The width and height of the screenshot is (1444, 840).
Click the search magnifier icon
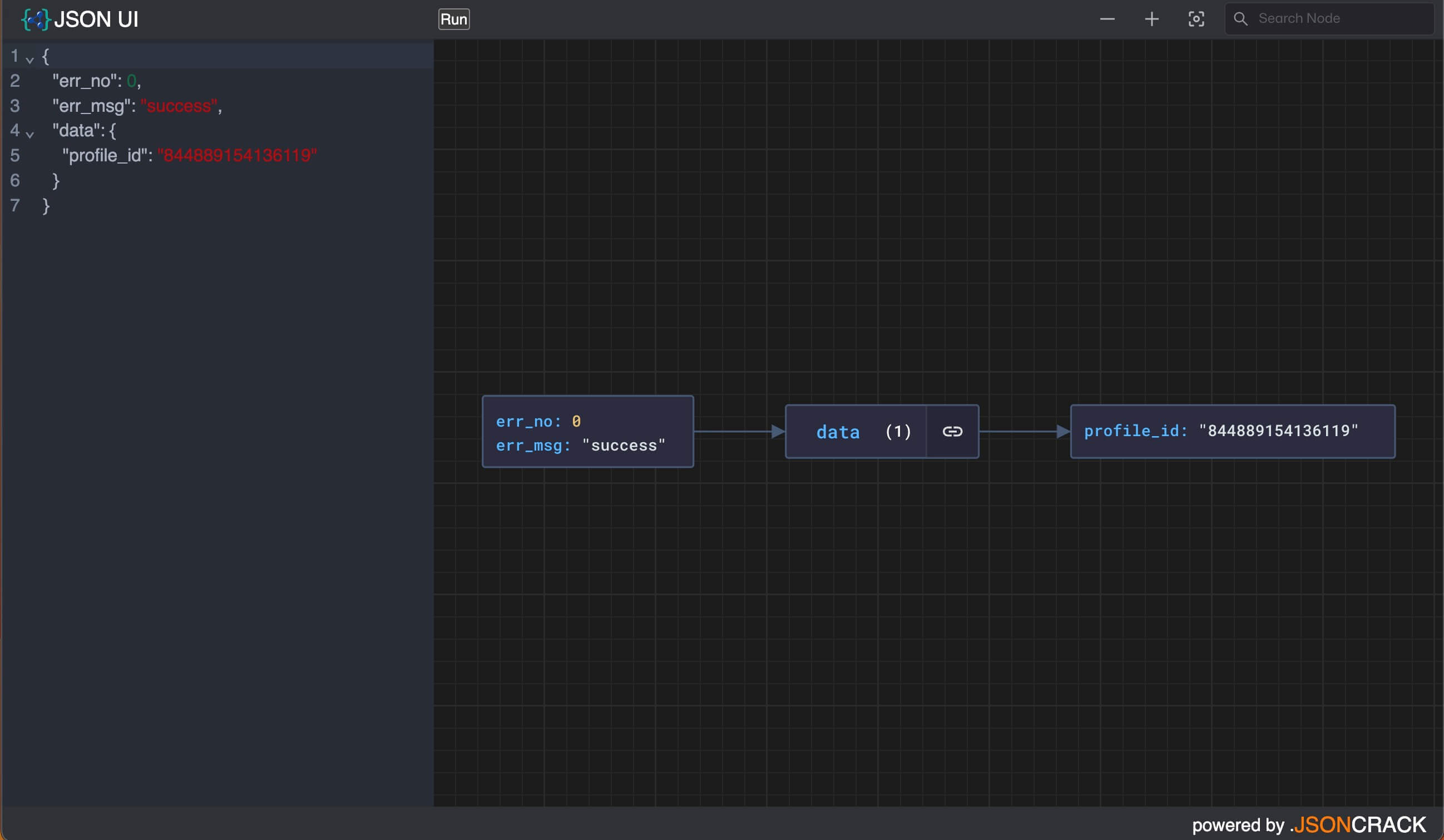tap(1240, 19)
